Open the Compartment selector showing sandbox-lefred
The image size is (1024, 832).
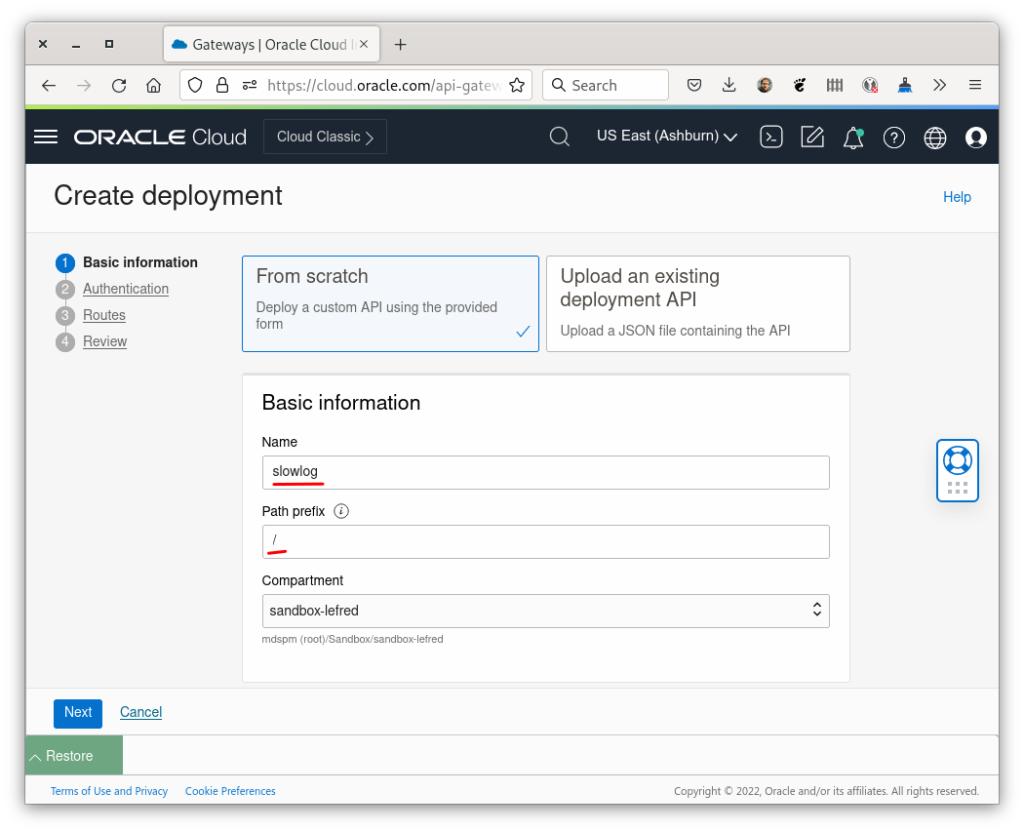coord(545,610)
